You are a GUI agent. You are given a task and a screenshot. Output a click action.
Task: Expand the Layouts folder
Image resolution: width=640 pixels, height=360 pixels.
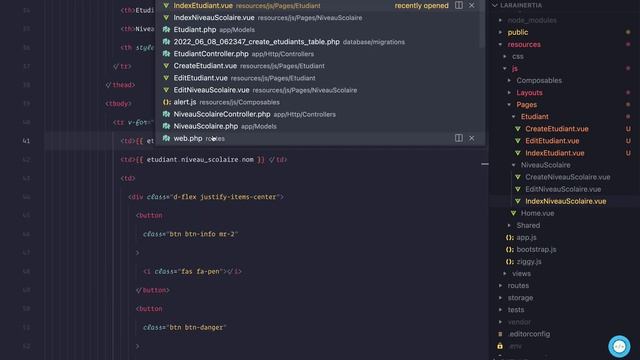point(509,93)
